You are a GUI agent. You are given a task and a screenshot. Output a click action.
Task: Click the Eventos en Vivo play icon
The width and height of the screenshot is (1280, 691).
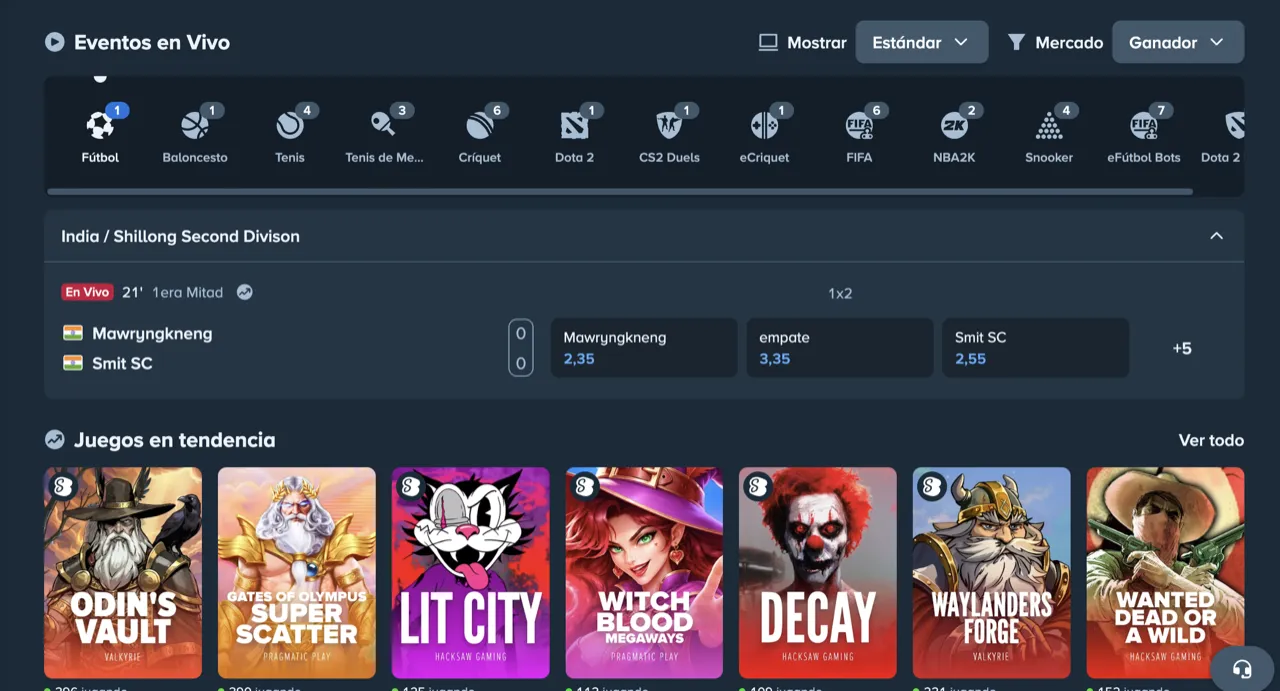coord(55,42)
